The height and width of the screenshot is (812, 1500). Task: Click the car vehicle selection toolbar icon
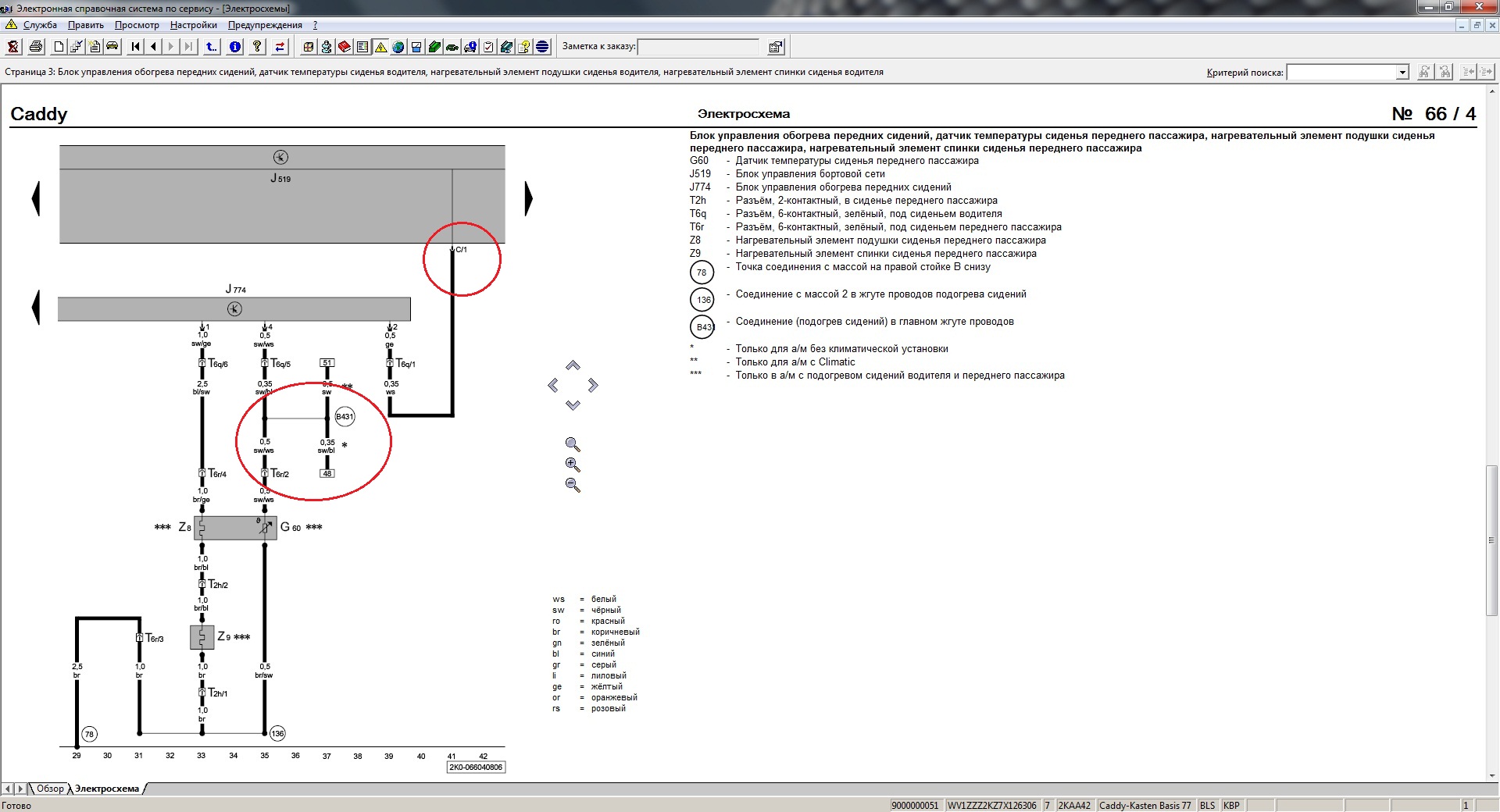point(112,47)
